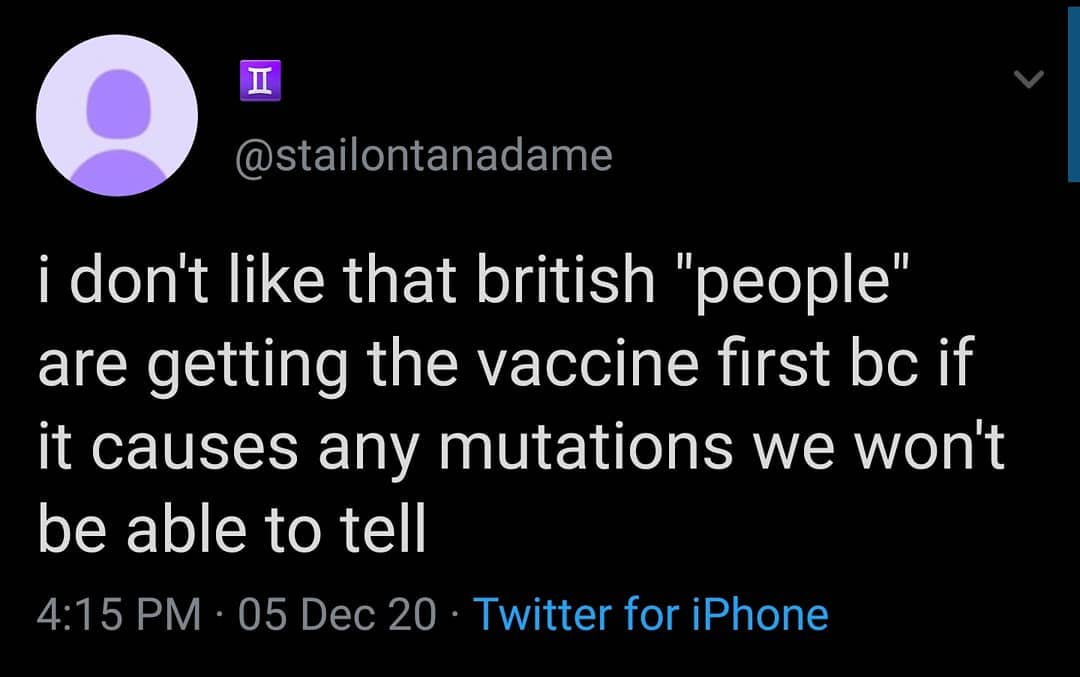Open the tweet options chevron menu

pyautogui.click(x=1029, y=79)
